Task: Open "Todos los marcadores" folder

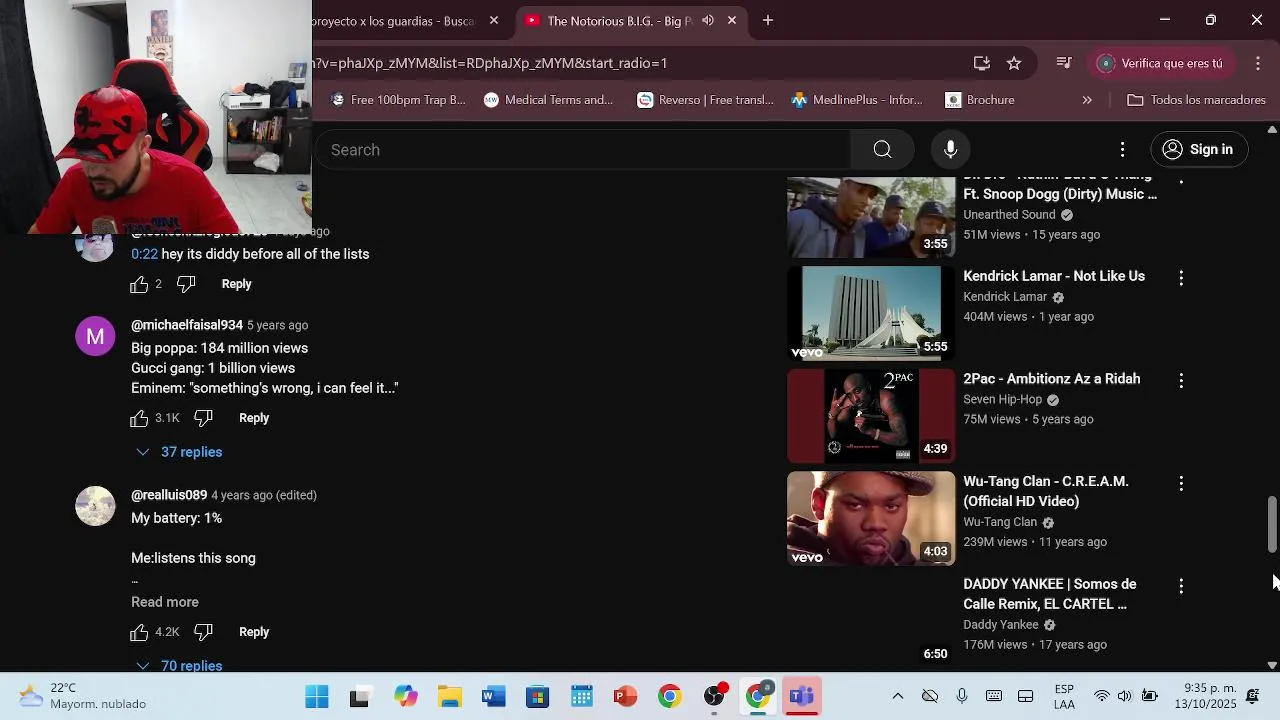Action: pyautogui.click(x=1196, y=100)
